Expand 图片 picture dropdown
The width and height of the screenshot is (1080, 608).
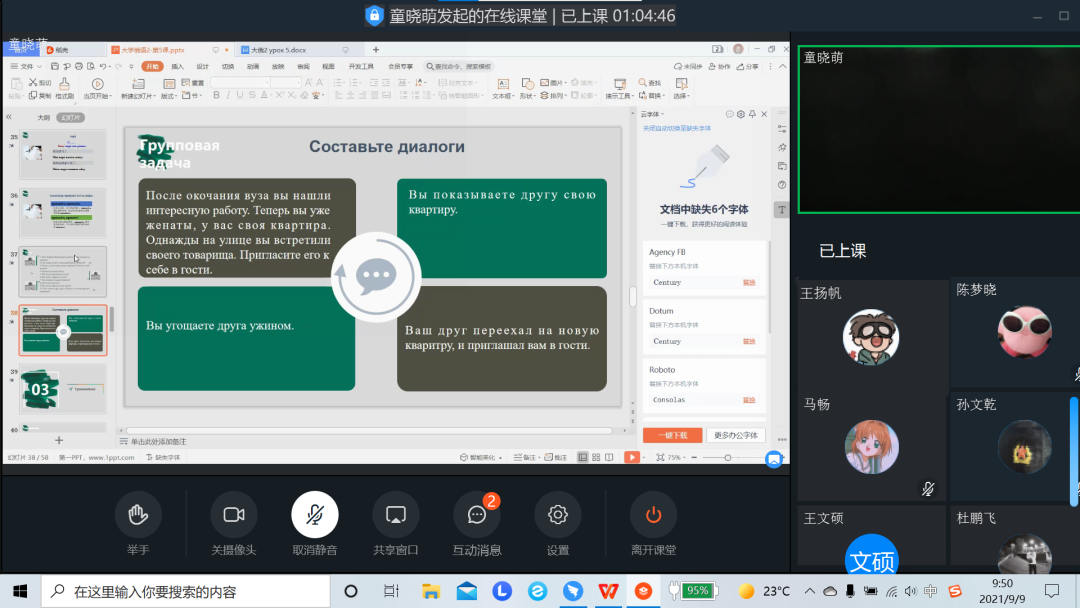click(x=552, y=83)
